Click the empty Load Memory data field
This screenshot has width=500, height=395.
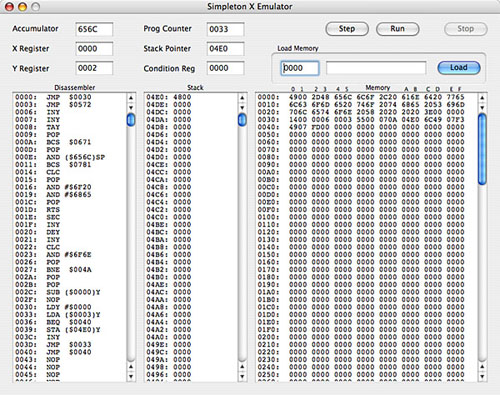point(376,68)
